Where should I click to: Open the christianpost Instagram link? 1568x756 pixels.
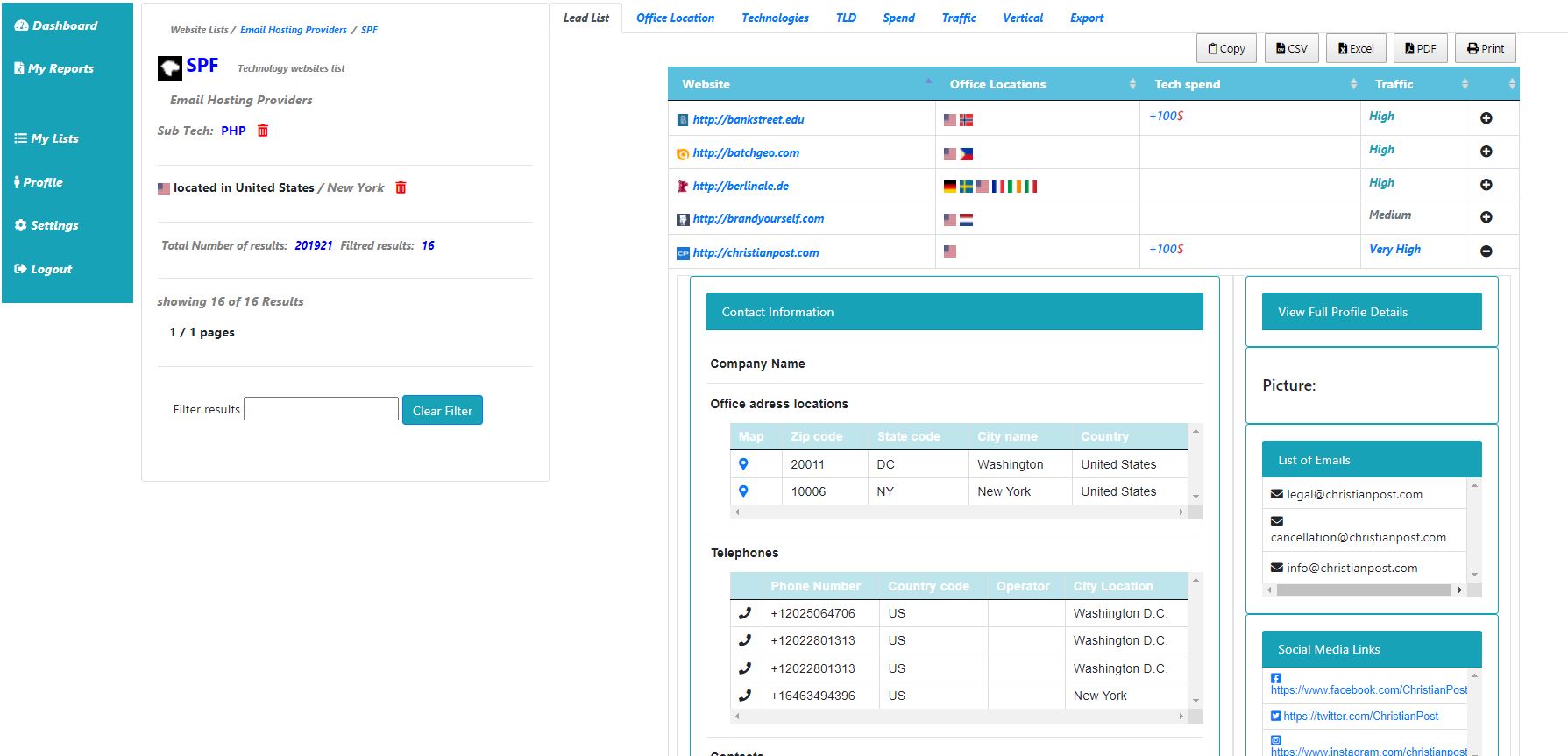[x=1369, y=751]
